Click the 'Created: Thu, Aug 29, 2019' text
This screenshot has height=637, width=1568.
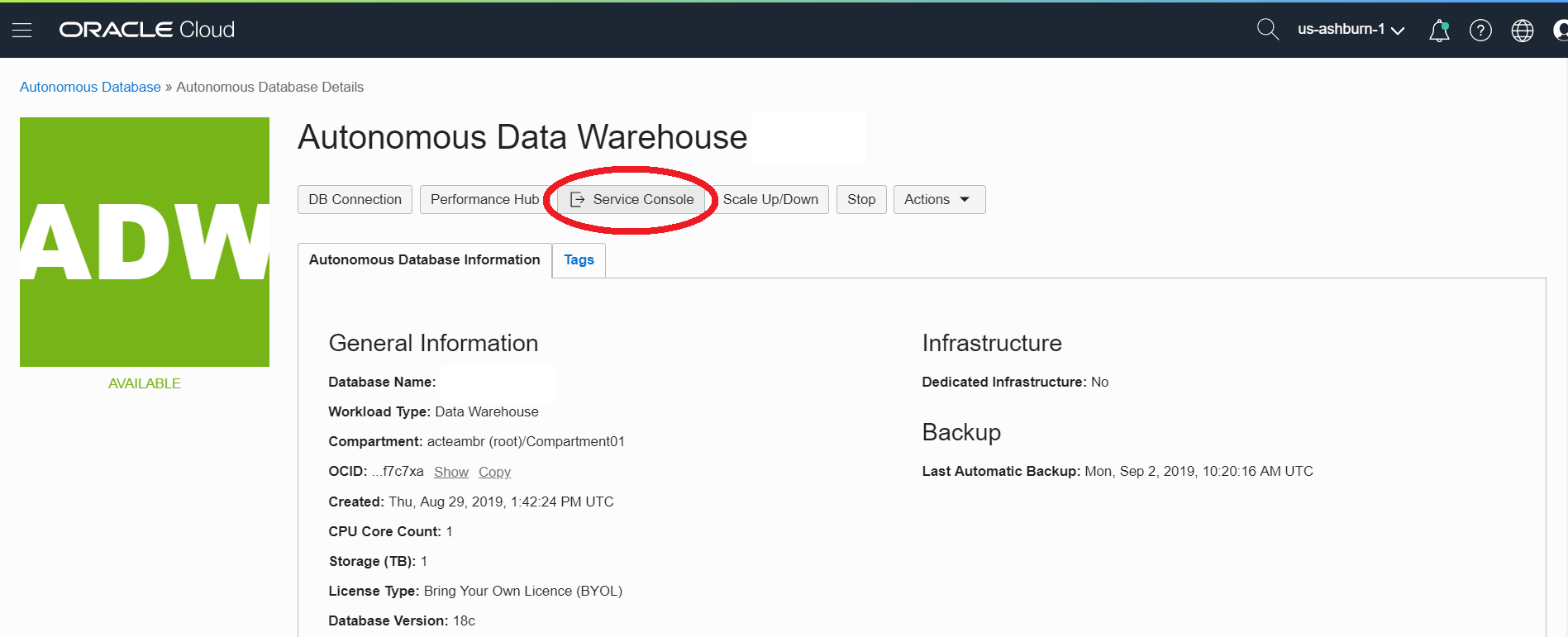coord(471,502)
